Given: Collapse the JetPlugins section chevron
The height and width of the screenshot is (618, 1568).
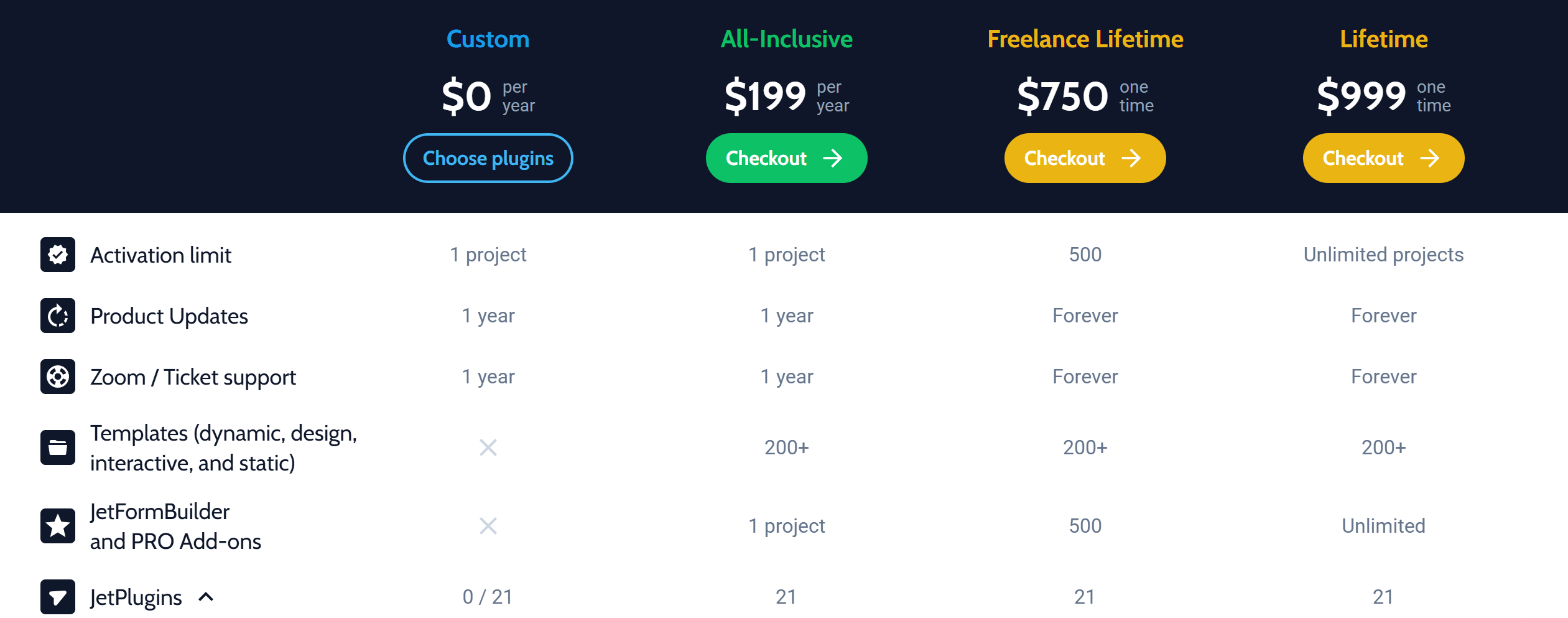Looking at the screenshot, I should (206, 597).
